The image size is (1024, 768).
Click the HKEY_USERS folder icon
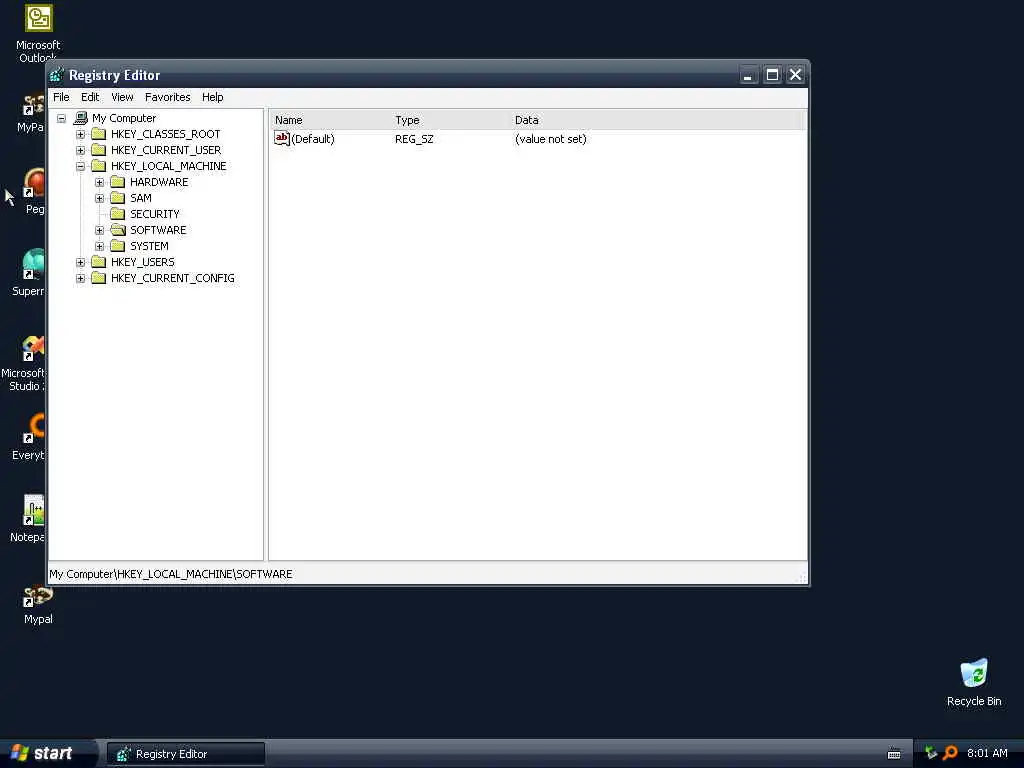[x=99, y=262]
